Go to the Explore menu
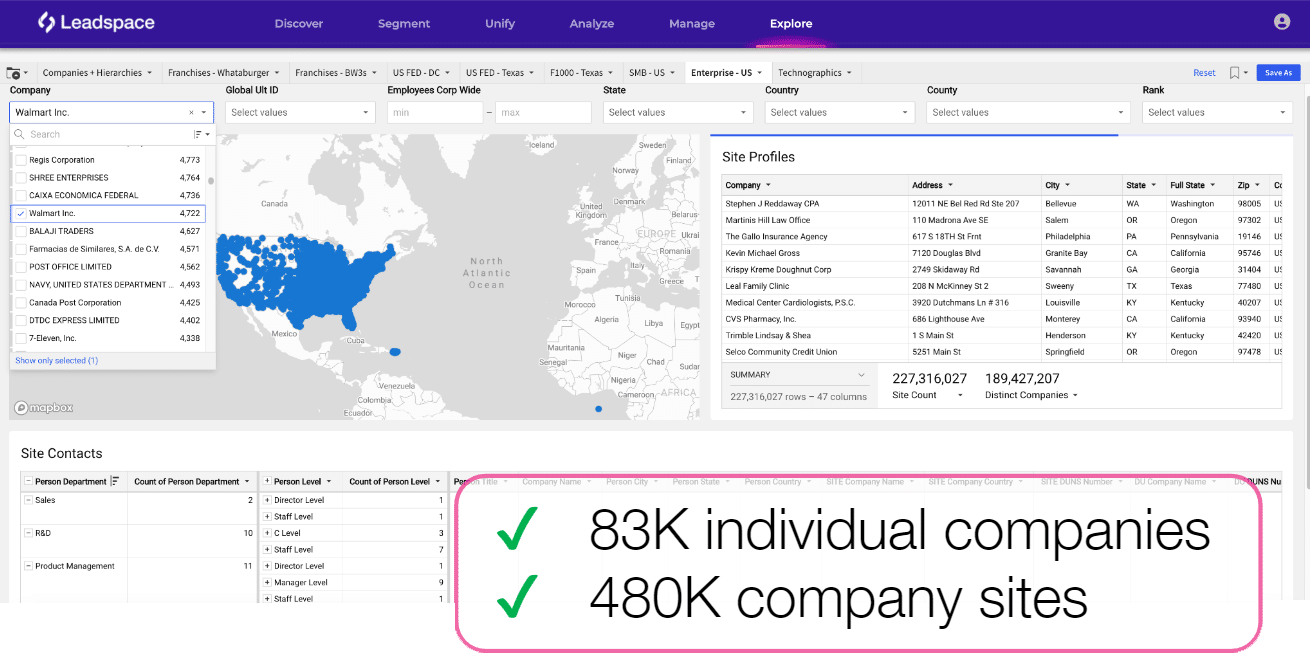 pos(791,23)
